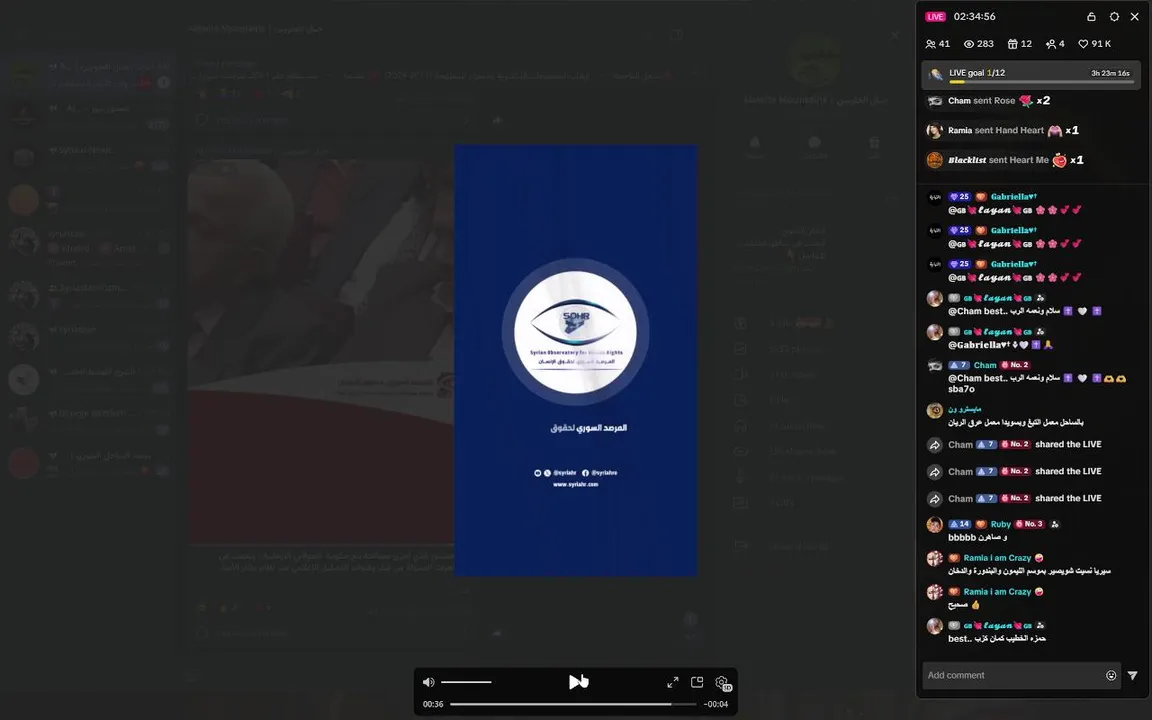Click the play button in video controls
Image resolution: width=1152 pixels, height=720 pixels.
[x=576, y=682]
